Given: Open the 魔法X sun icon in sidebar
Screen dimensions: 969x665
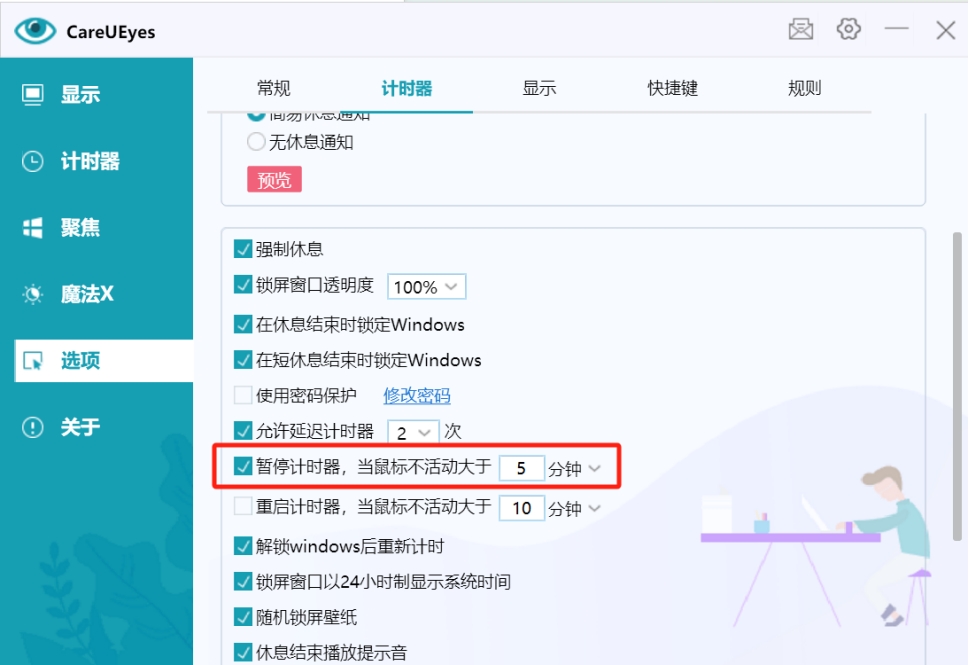Looking at the screenshot, I should tap(33, 294).
